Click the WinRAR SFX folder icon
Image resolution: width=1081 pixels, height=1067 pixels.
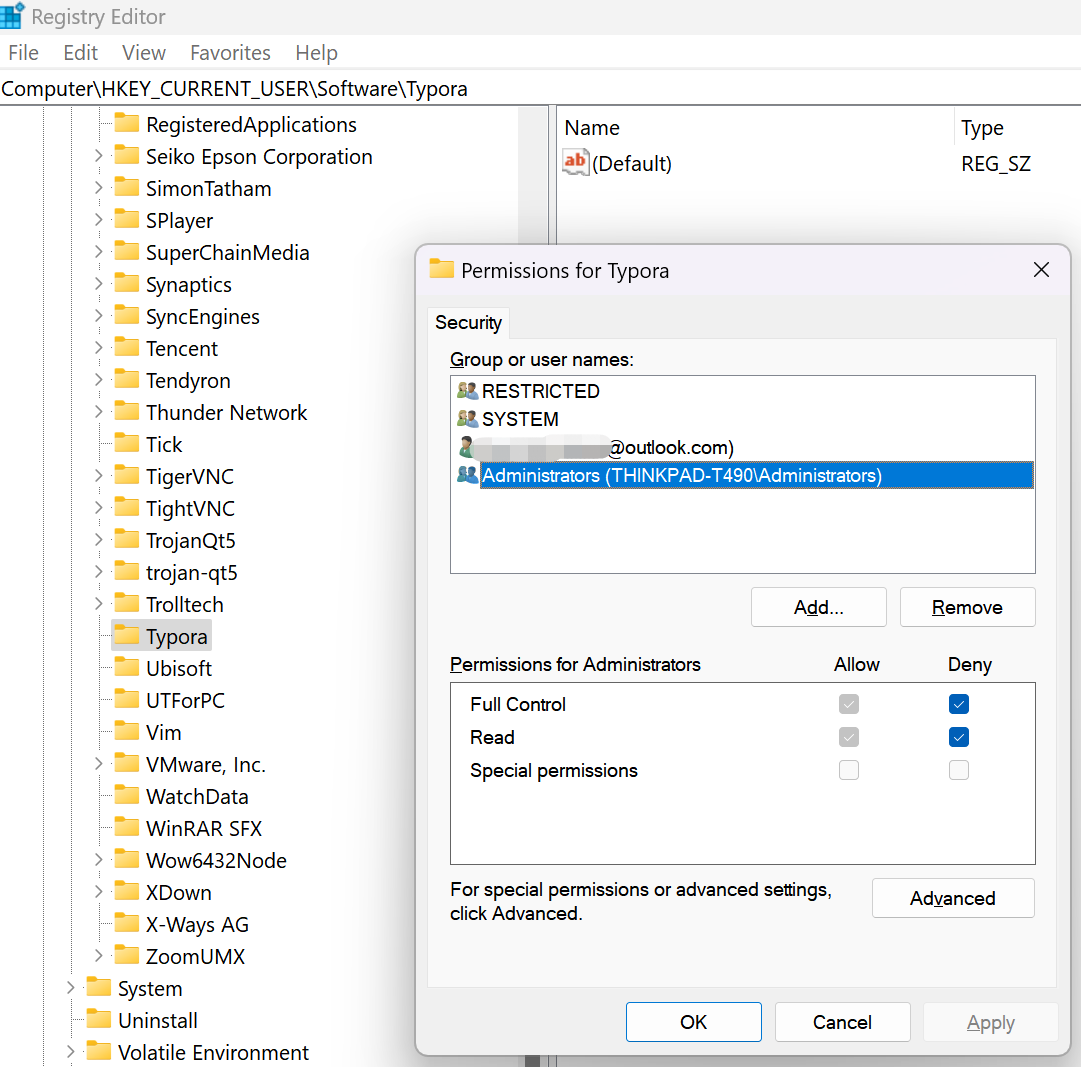(126, 826)
